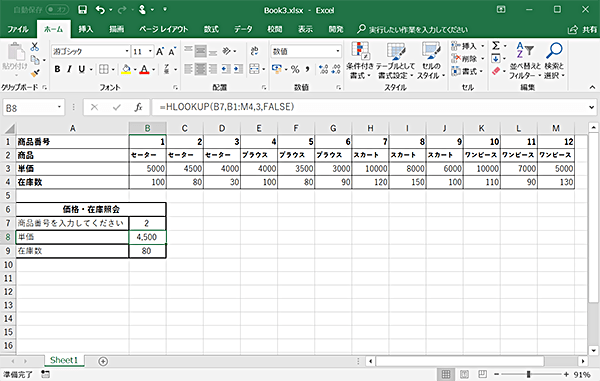Open the font name dropdown
This screenshot has width=600, height=381.
click(127, 51)
